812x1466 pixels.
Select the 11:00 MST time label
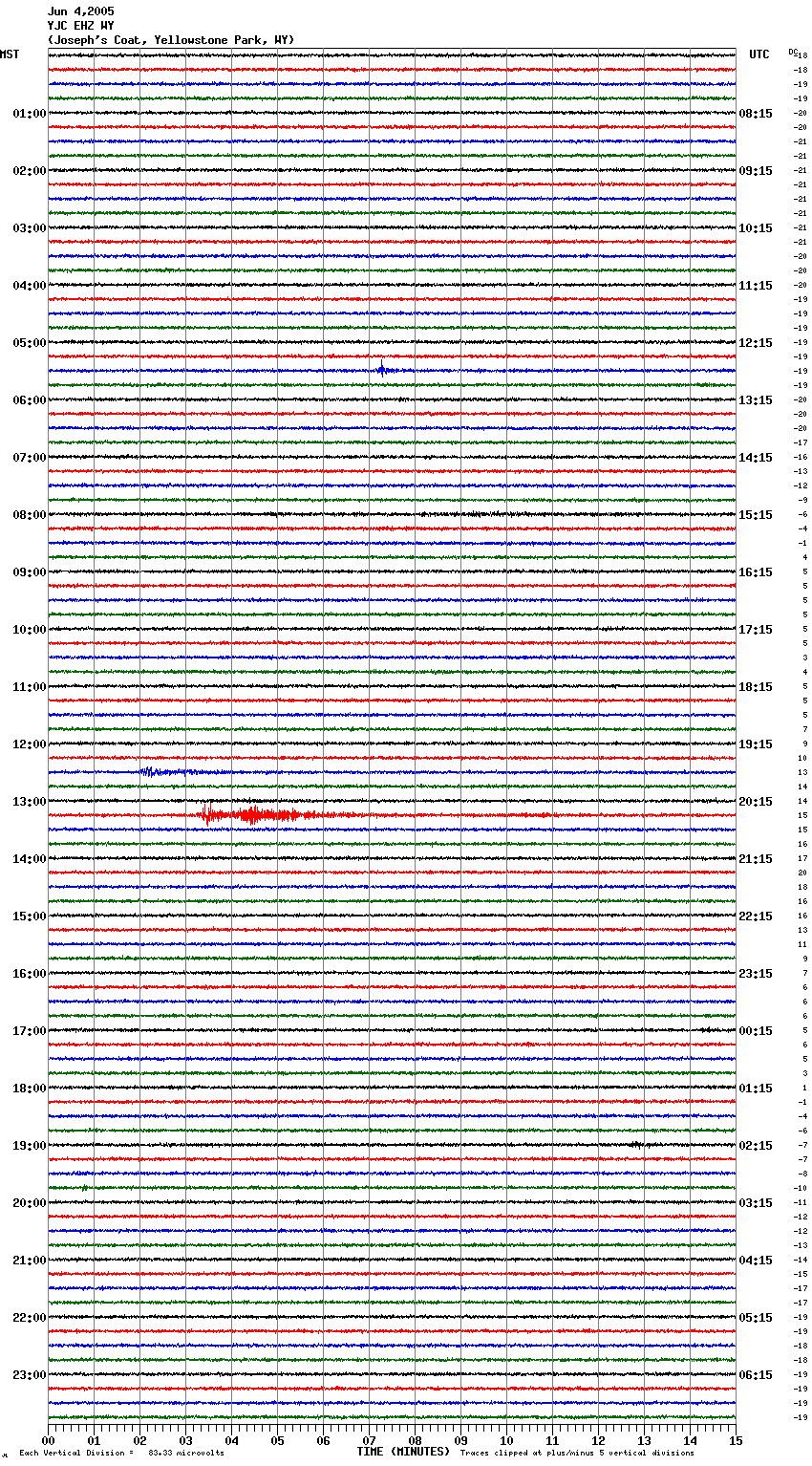pos(30,687)
